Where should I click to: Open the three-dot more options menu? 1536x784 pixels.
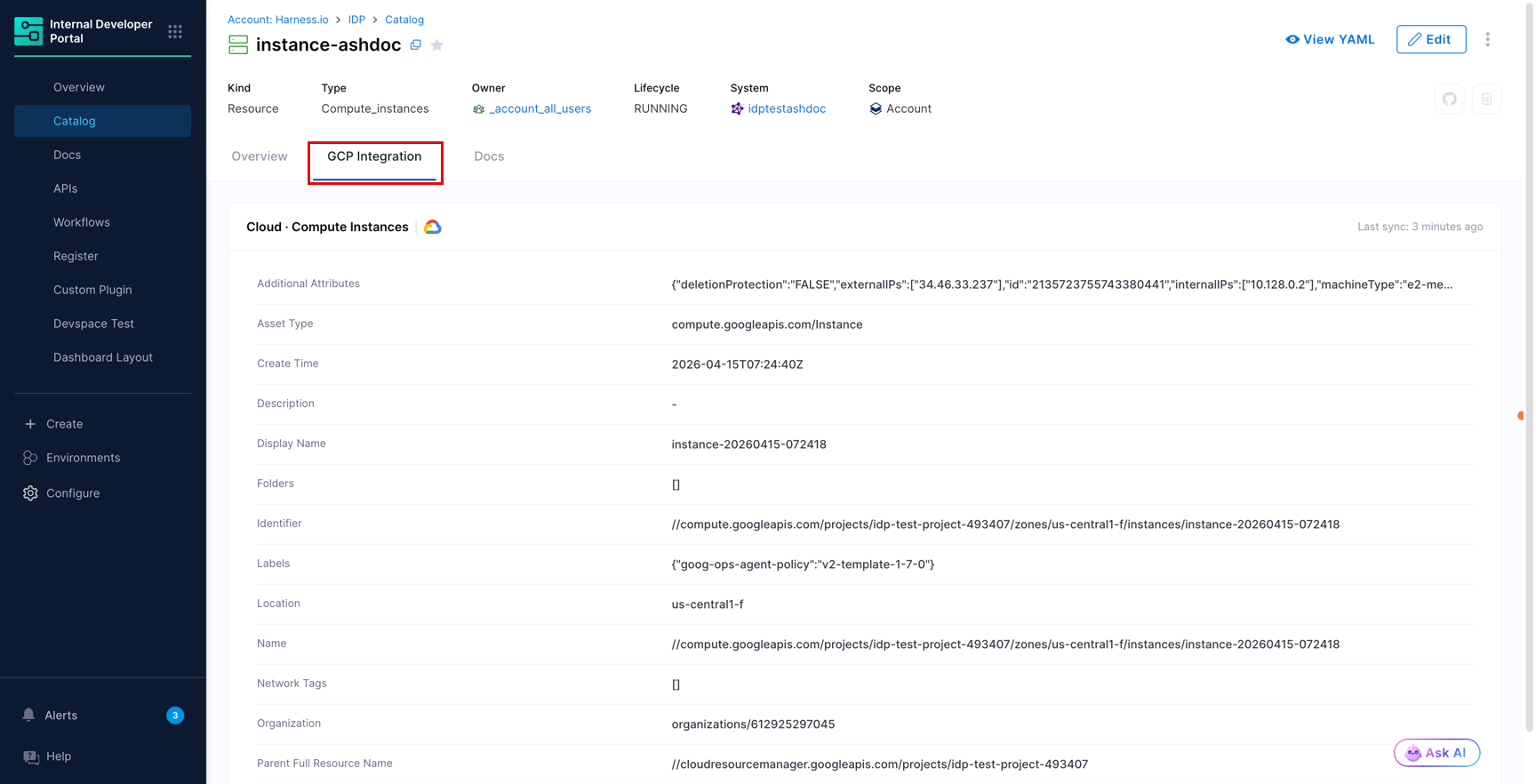(1487, 39)
